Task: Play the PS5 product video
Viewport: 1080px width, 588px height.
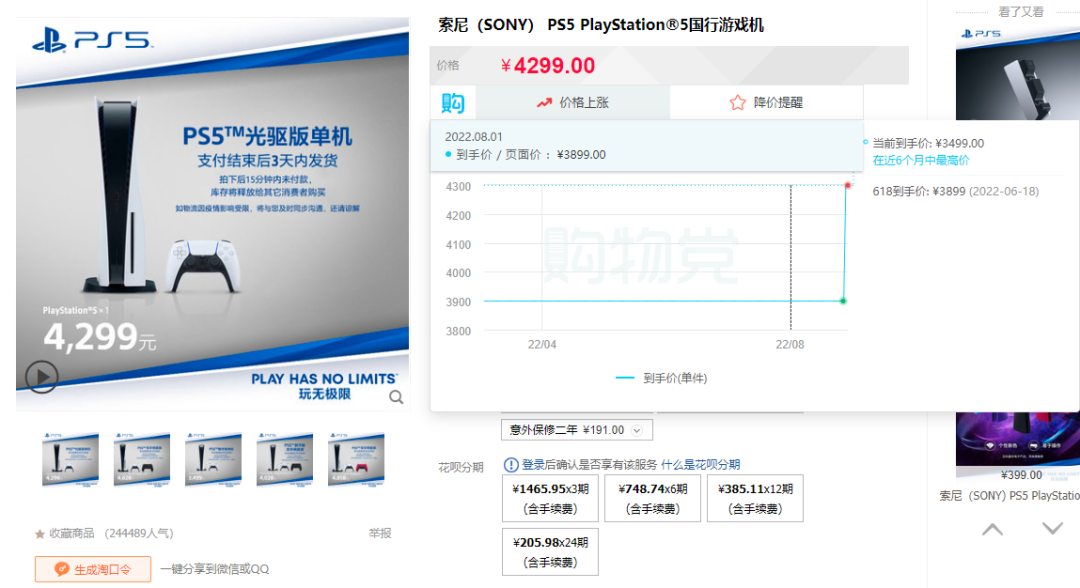Action: pos(41,377)
